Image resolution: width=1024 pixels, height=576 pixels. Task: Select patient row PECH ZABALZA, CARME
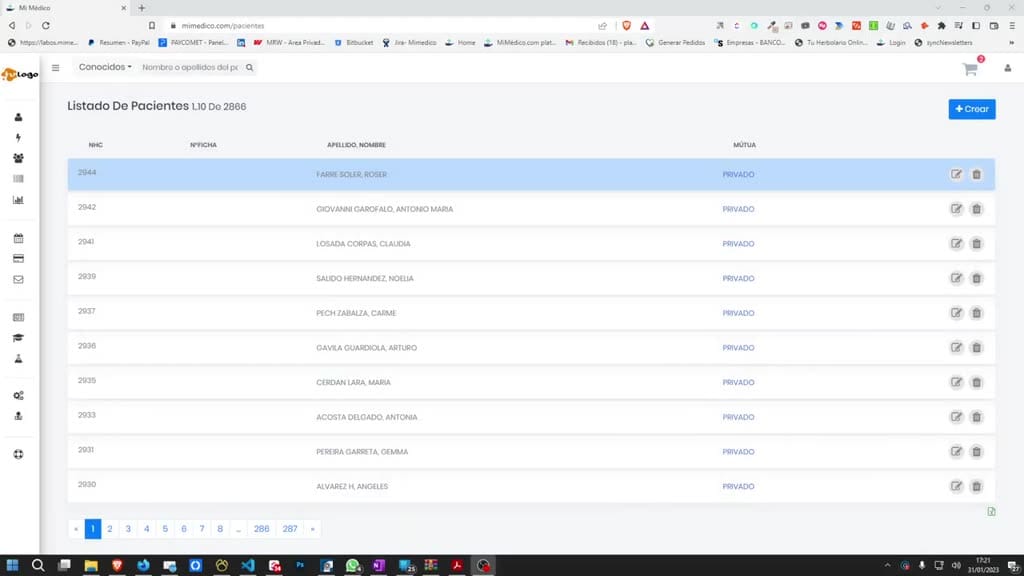531,313
